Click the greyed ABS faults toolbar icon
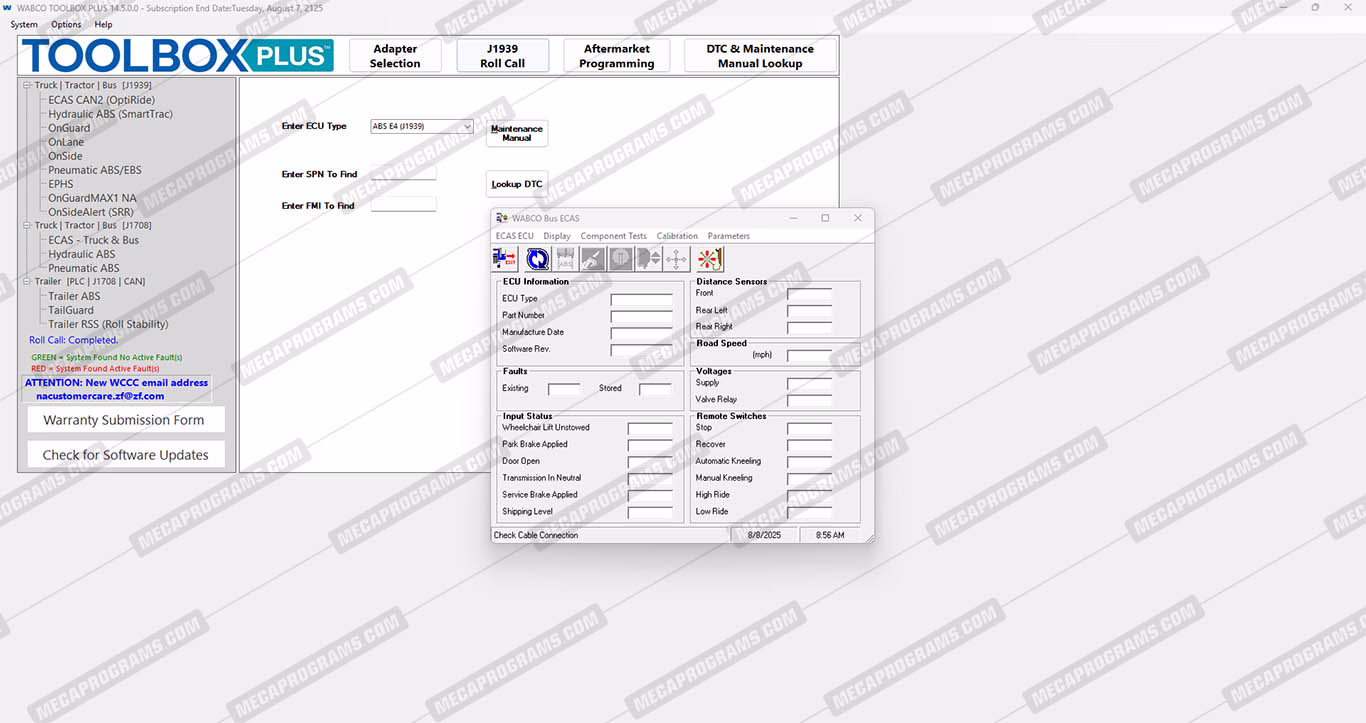Screen dimensions: 1366x723 coord(565,259)
